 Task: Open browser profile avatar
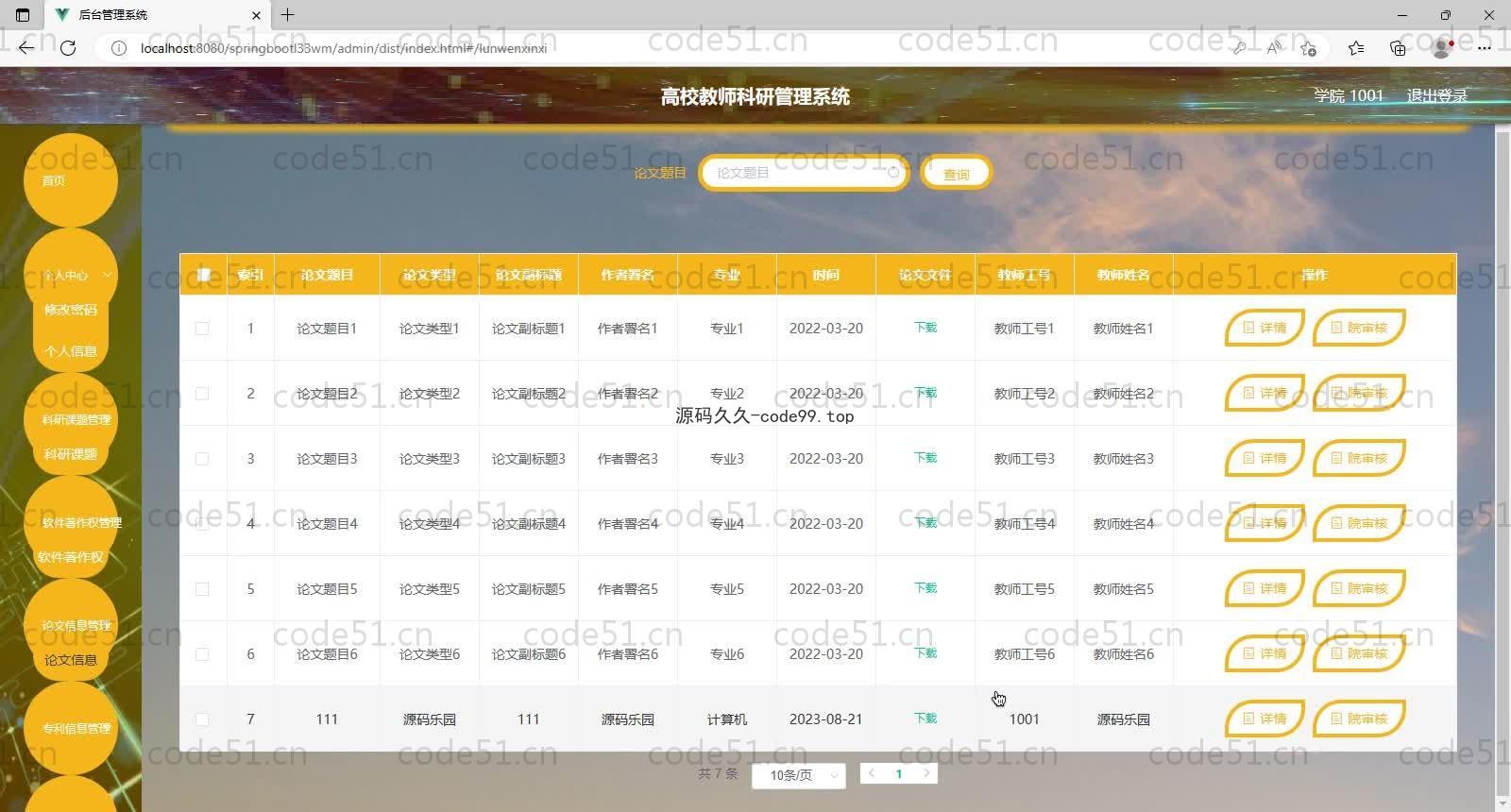(1442, 48)
